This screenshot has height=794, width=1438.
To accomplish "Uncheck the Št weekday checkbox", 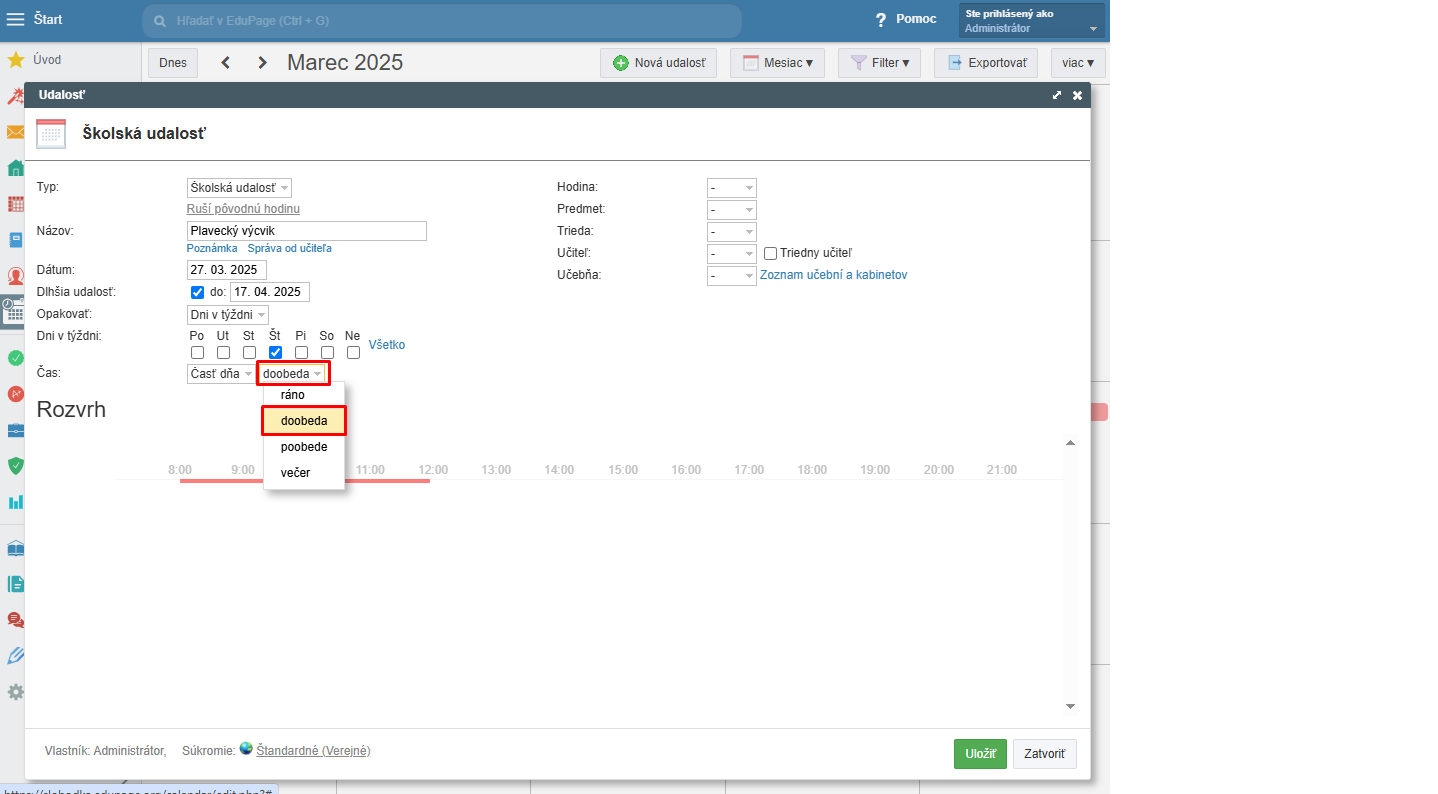I will click(x=275, y=352).
